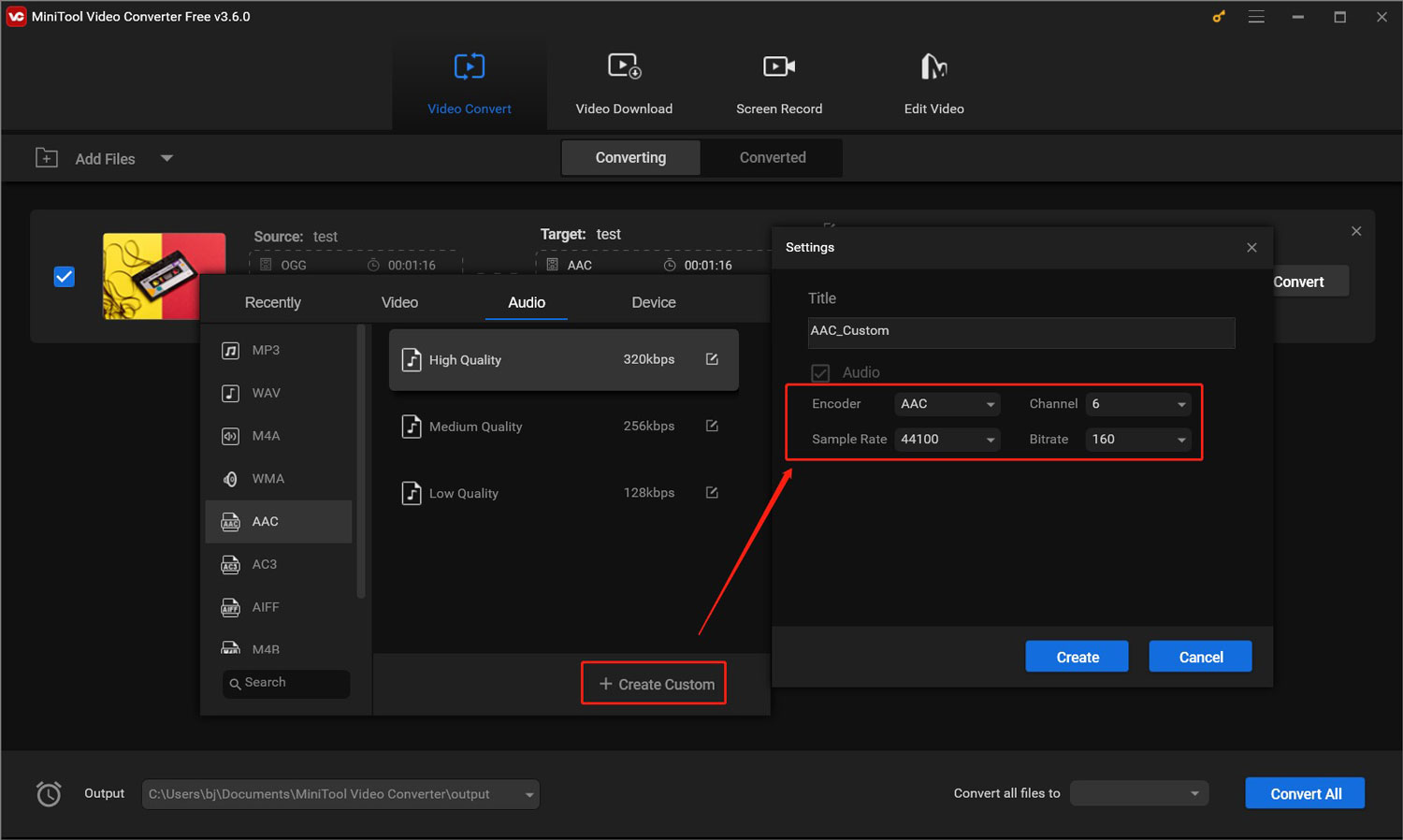Click the target duration 00:01:16
The image size is (1403, 840).
pos(708,266)
